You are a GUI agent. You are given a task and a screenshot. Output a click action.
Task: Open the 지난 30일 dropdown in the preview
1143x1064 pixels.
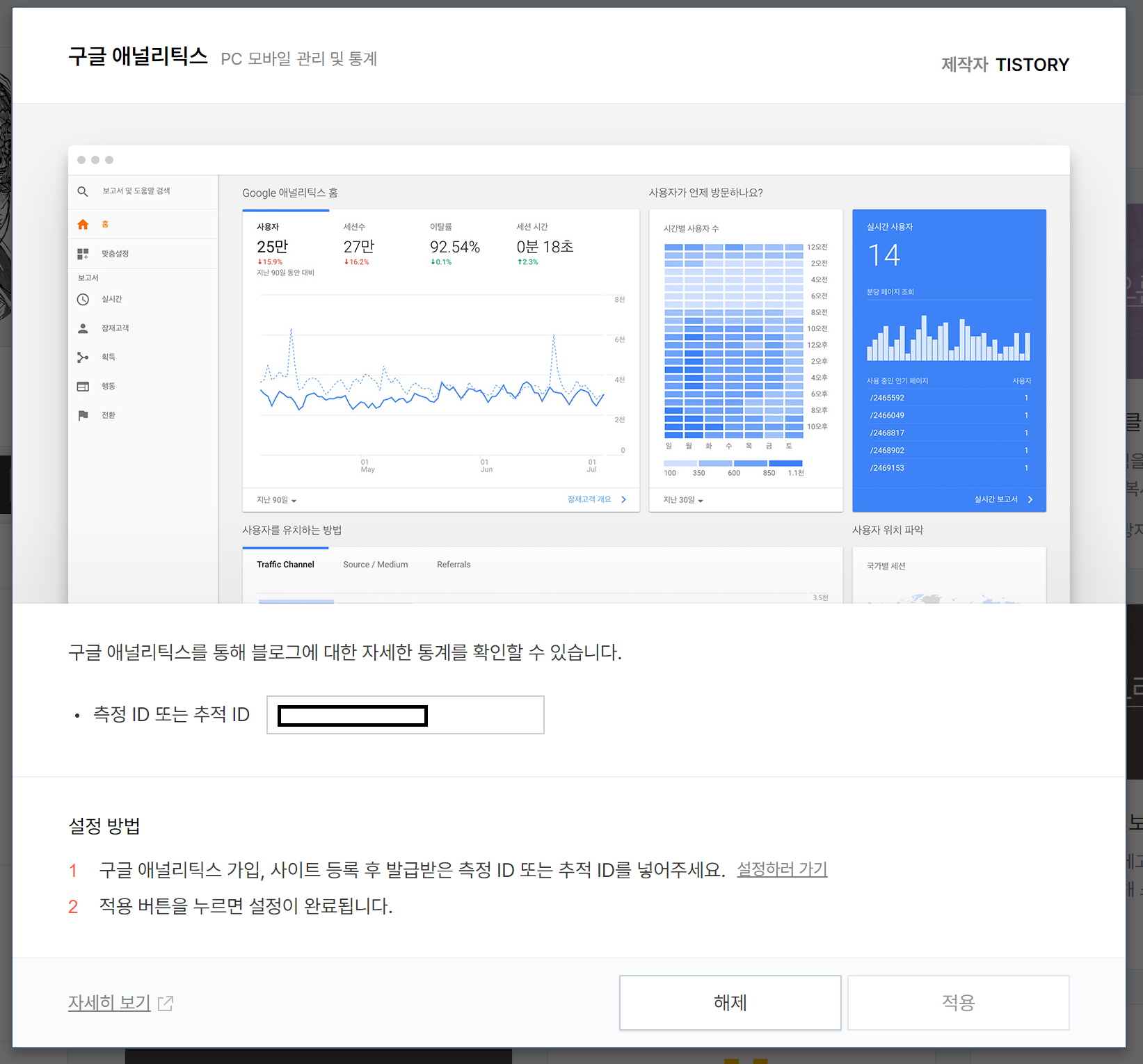point(683,500)
